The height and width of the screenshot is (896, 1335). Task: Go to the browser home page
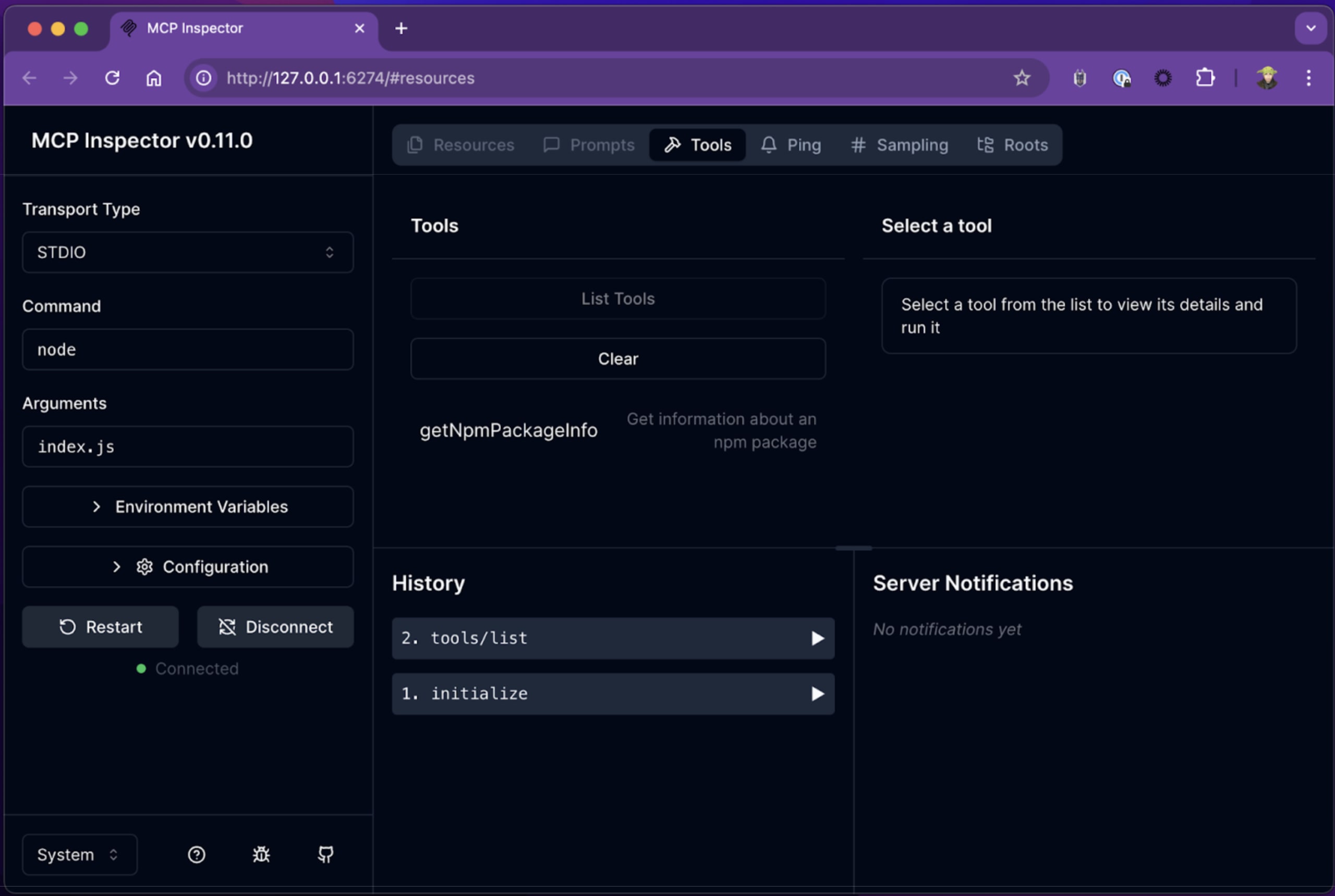click(154, 78)
